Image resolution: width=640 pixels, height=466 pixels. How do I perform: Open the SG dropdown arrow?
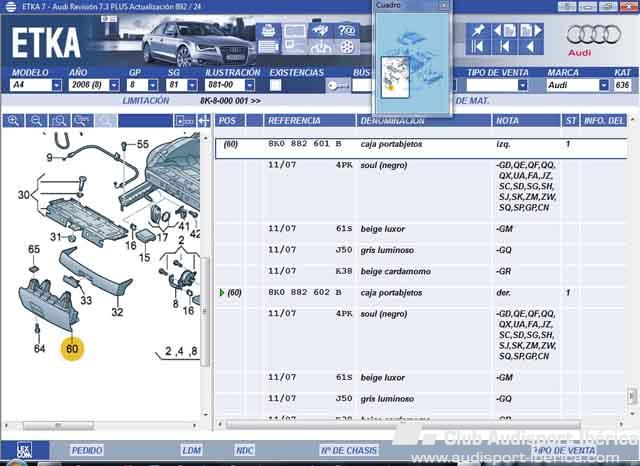[x=192, y=85]
